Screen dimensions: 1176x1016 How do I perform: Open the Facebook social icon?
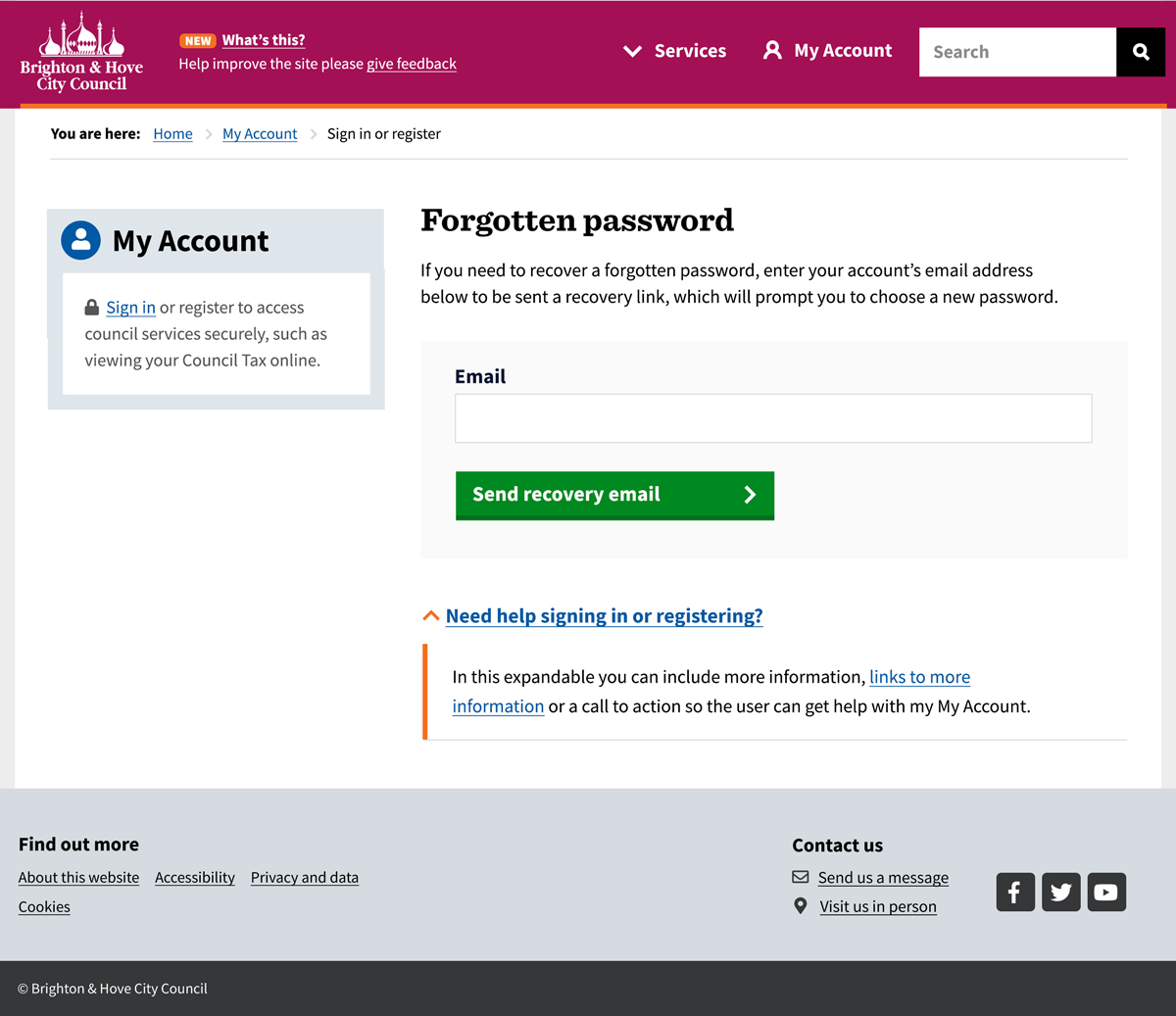click(x=1015, y=892)
